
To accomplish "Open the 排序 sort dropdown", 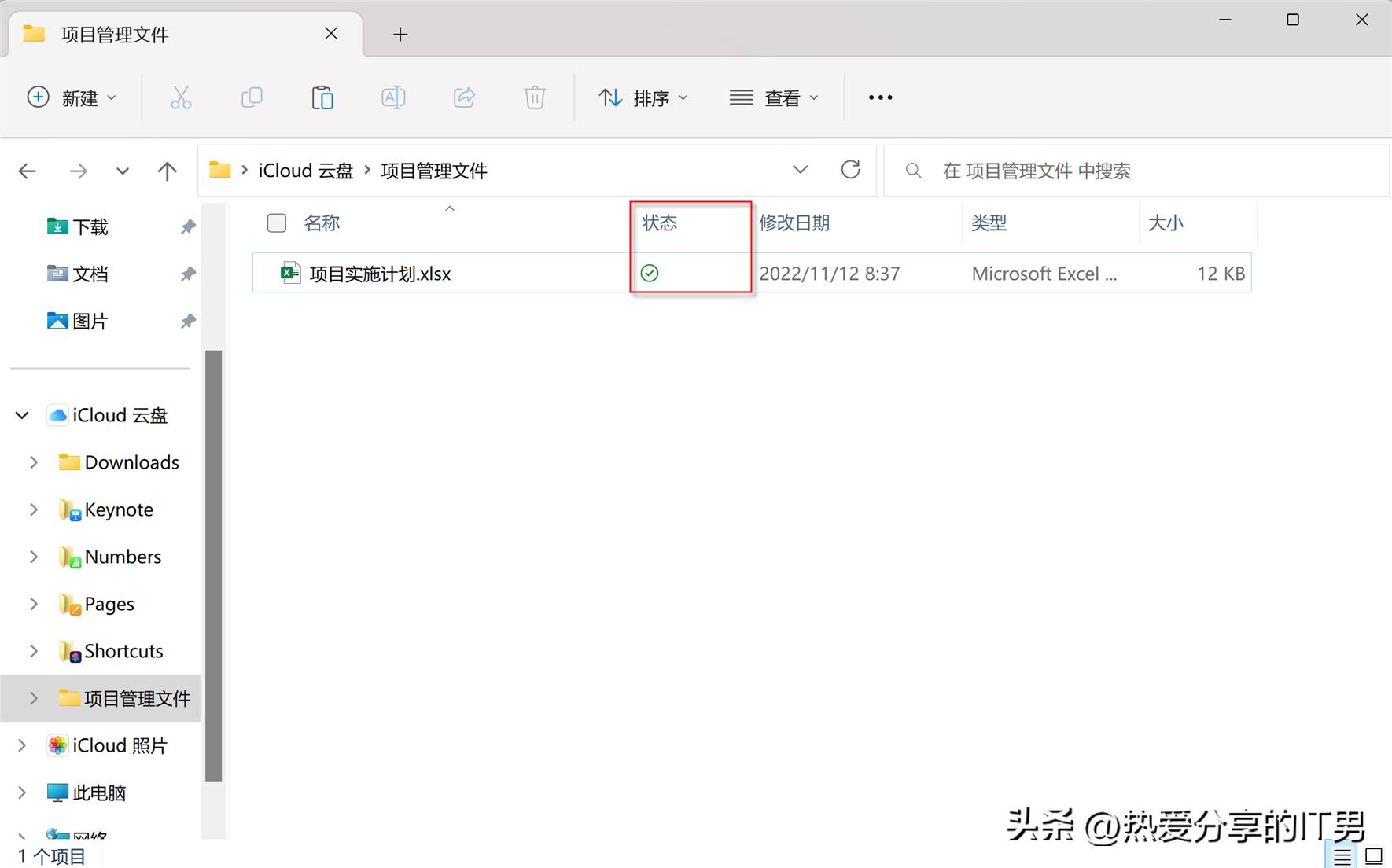I will pos(643,97).
